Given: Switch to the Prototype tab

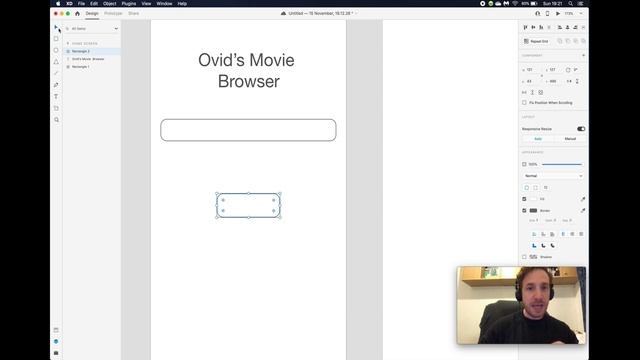Looking at the screenshot, I should pos(113,13).
